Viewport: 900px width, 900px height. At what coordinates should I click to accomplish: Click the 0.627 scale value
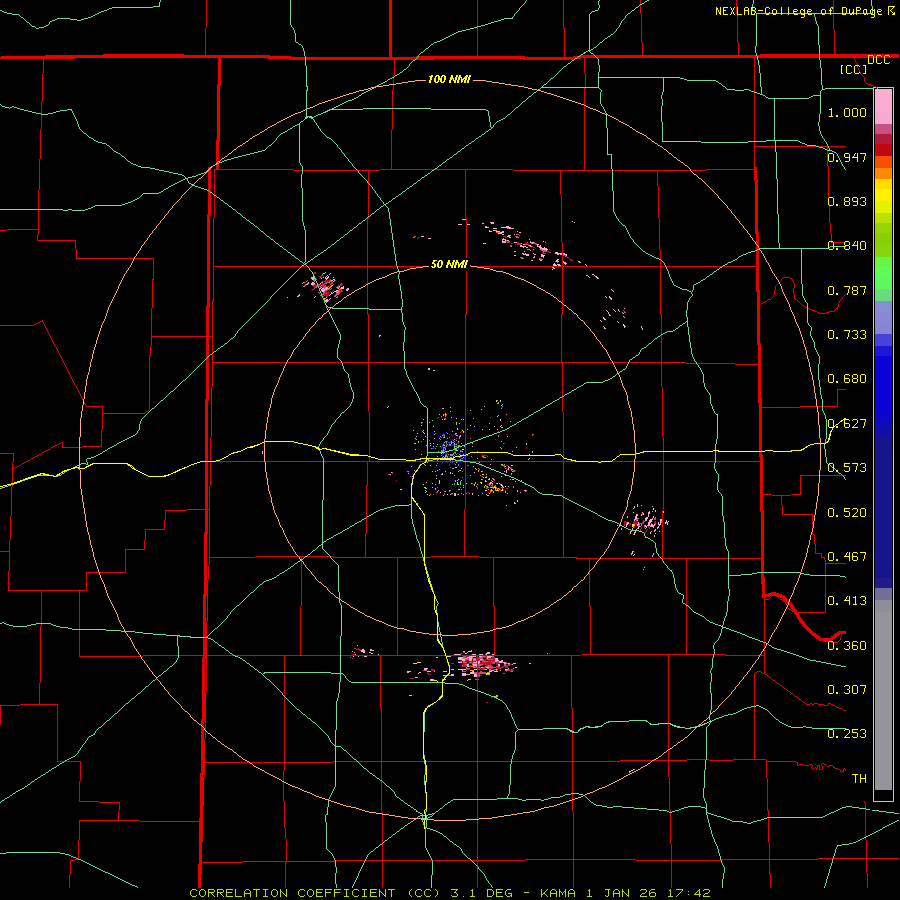847,424
